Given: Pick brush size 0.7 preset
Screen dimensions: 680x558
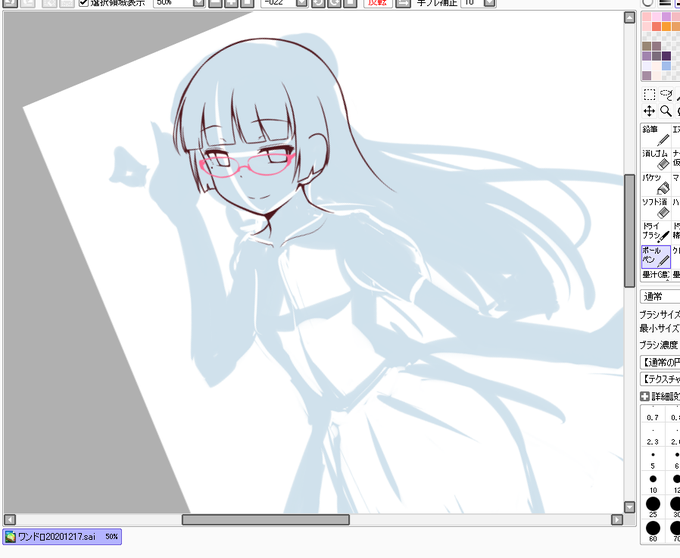Looking at the screenshot, I should point(653,414).
